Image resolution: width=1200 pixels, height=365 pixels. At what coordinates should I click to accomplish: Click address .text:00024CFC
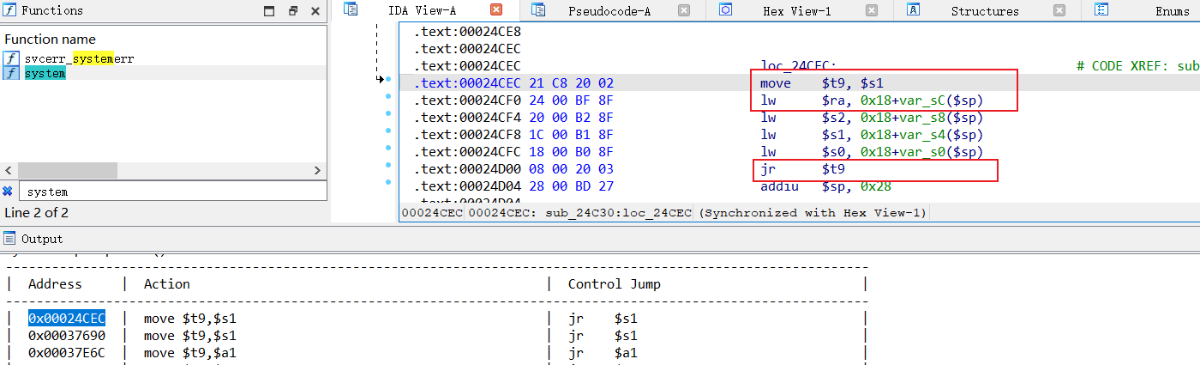466,151
